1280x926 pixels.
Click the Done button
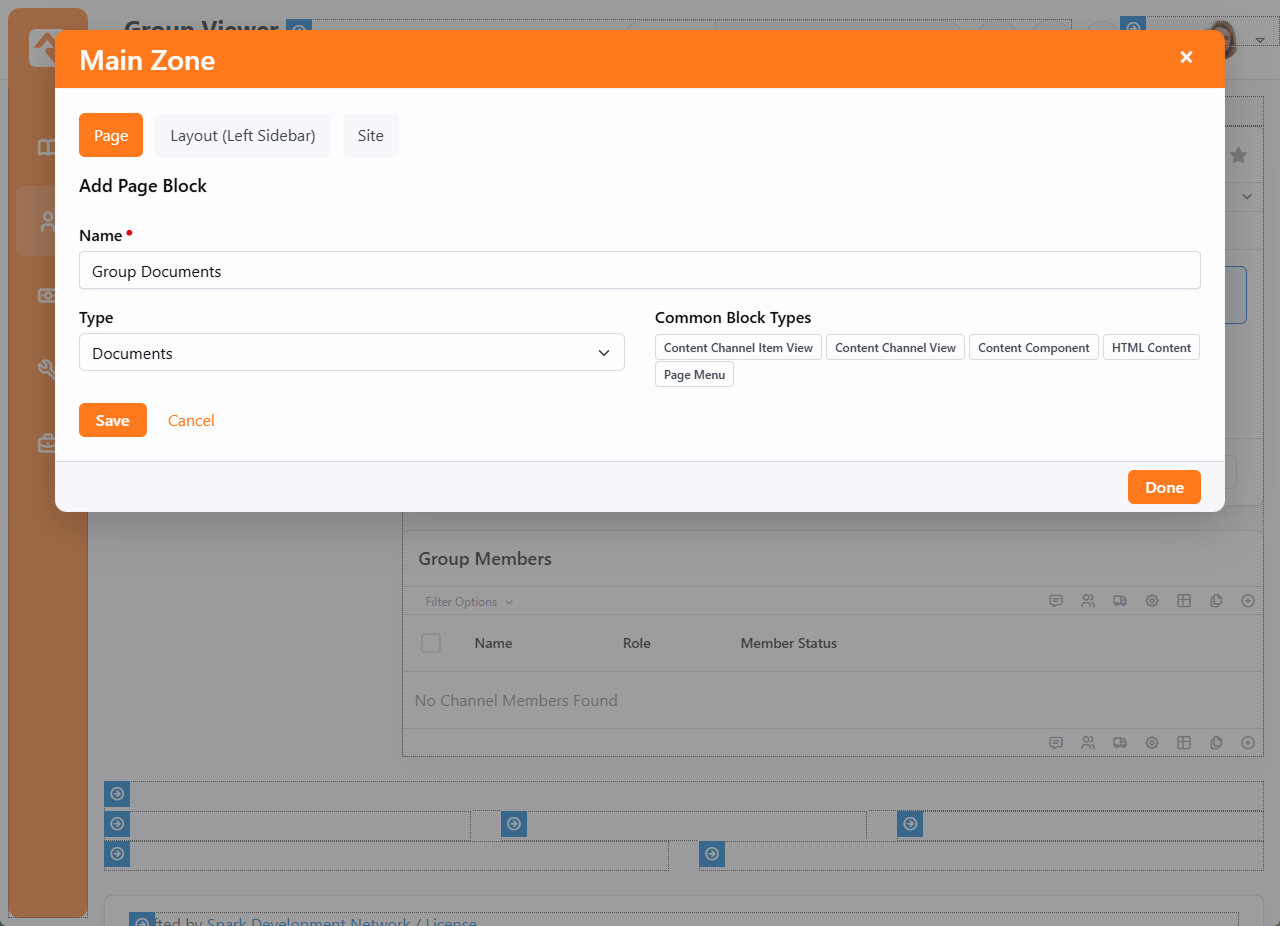(1164, 488)
